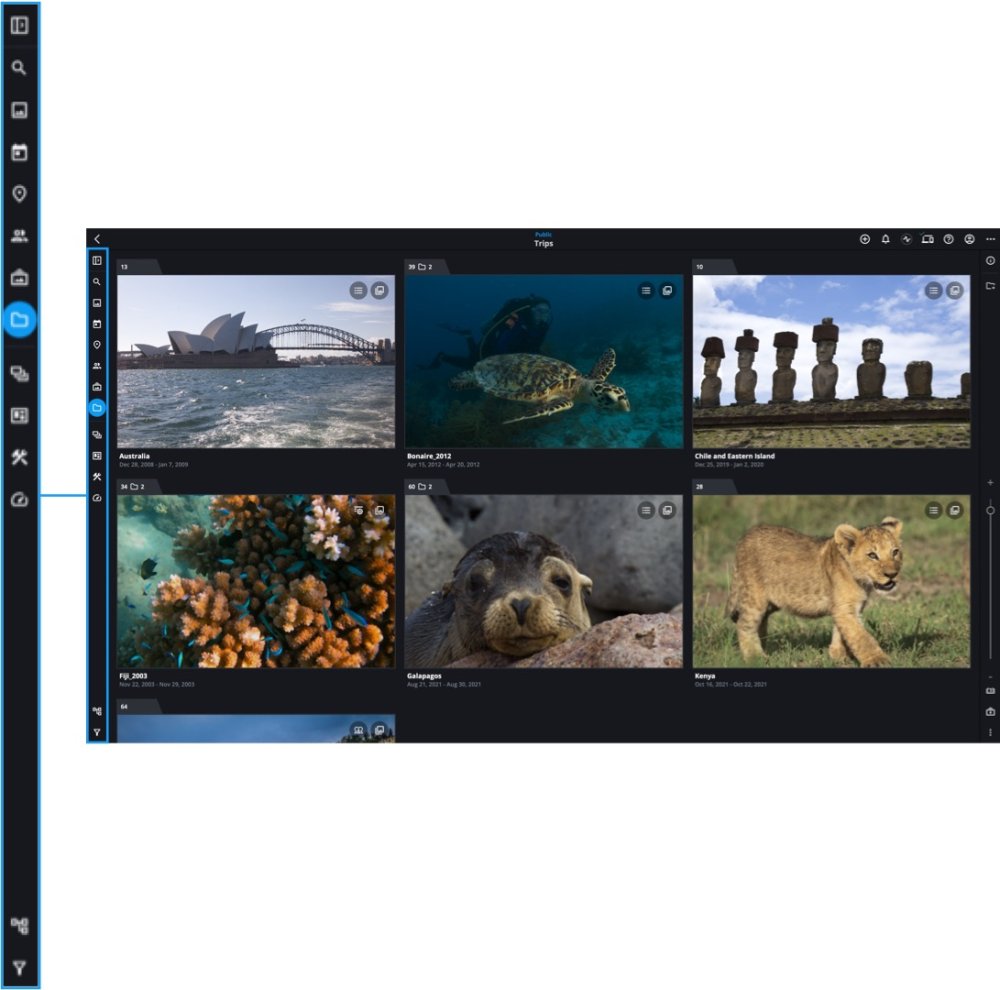Click the "Aug 21, 2021 - Aug 30, 2021" date text
This screenshot has width=1000, height=990.
(444, 684)
